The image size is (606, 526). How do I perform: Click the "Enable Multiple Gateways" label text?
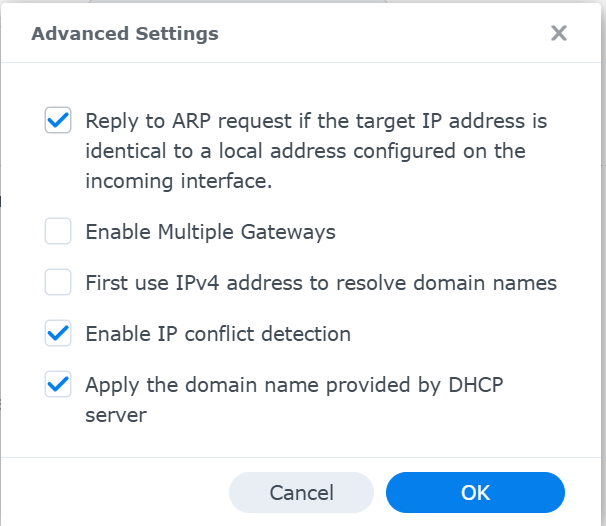click(210, 232)
